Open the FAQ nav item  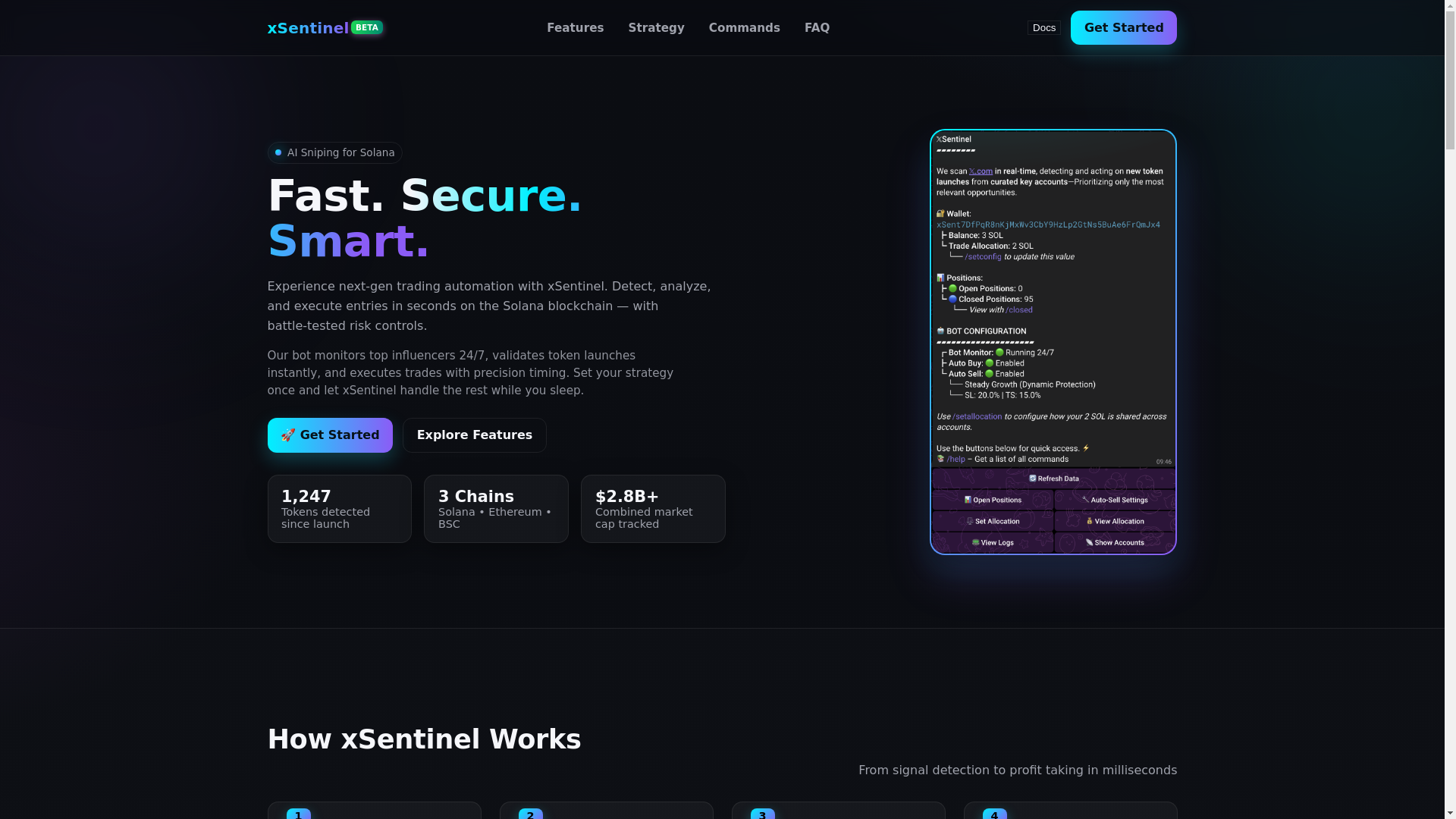pos(817,28)
